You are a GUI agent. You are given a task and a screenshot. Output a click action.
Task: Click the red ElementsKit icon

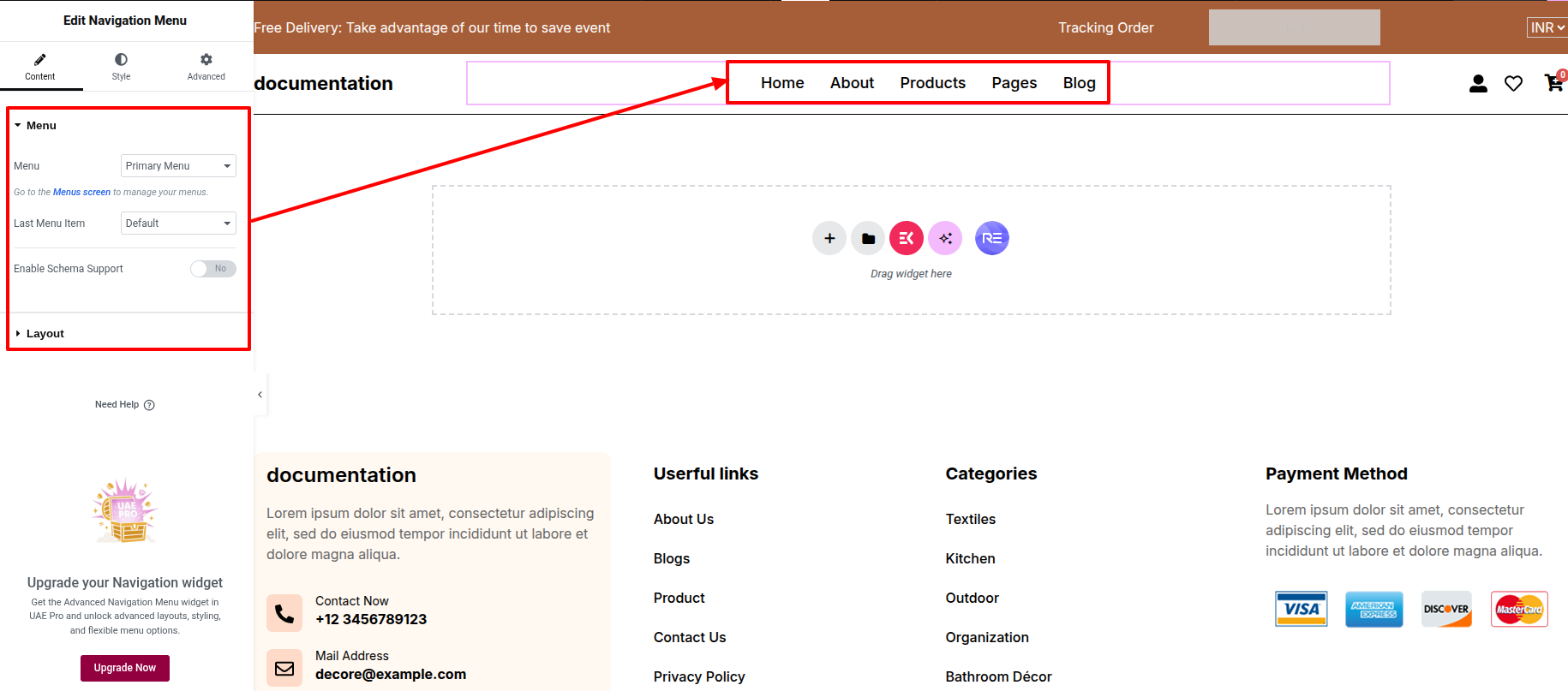[x=907, y=238]
